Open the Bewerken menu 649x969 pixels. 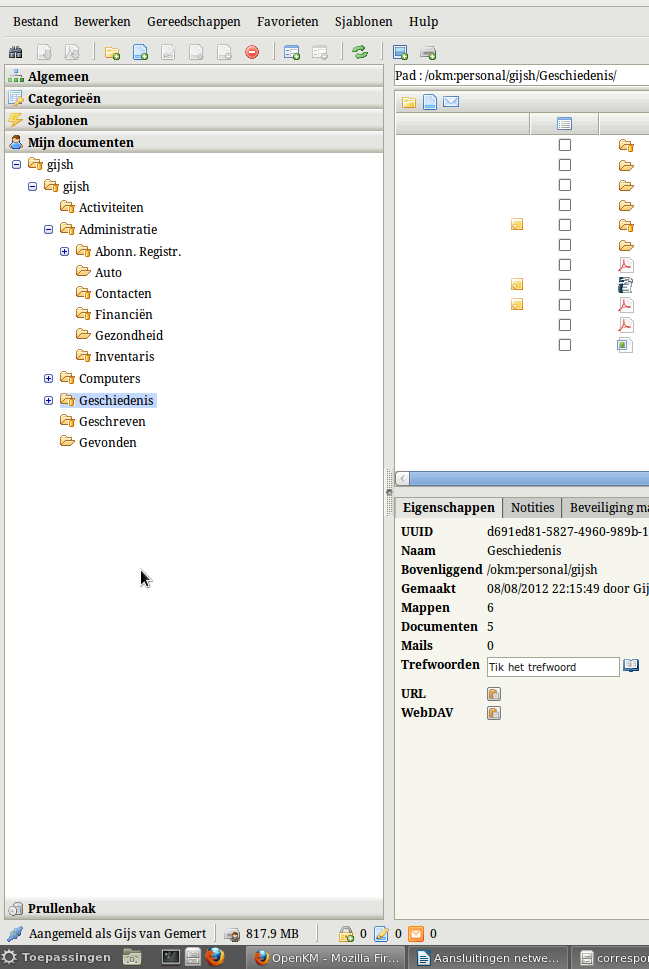click(102, 22)
